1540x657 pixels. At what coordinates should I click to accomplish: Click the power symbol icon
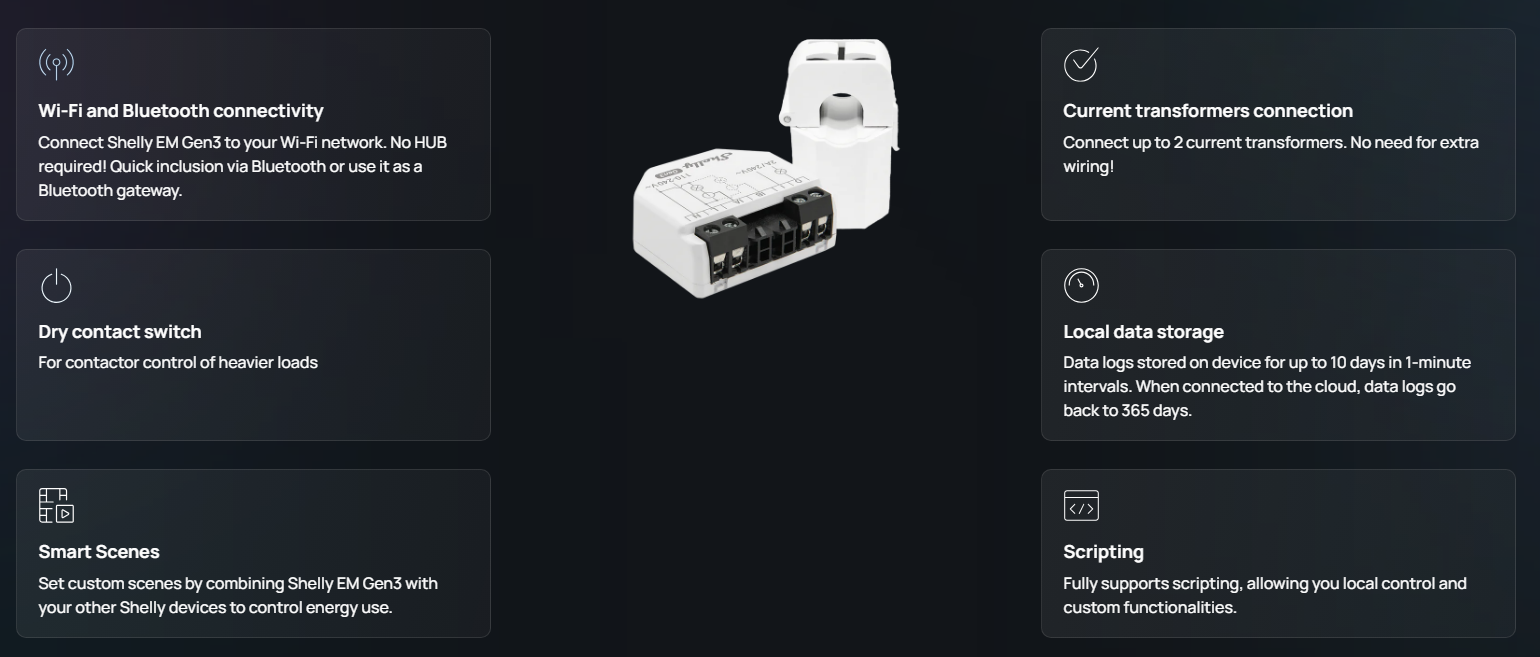(x=56, y=286)
